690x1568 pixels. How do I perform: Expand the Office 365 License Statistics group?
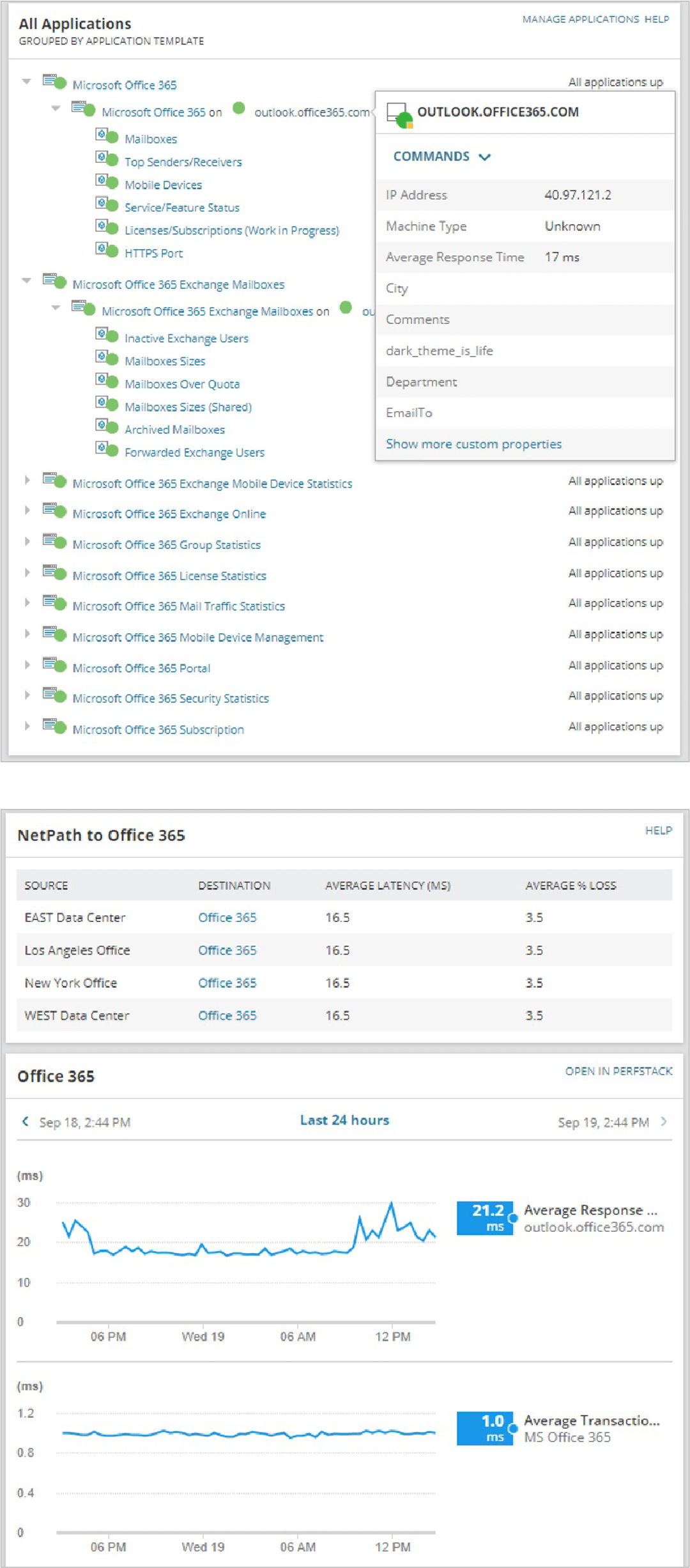(27, 573)
